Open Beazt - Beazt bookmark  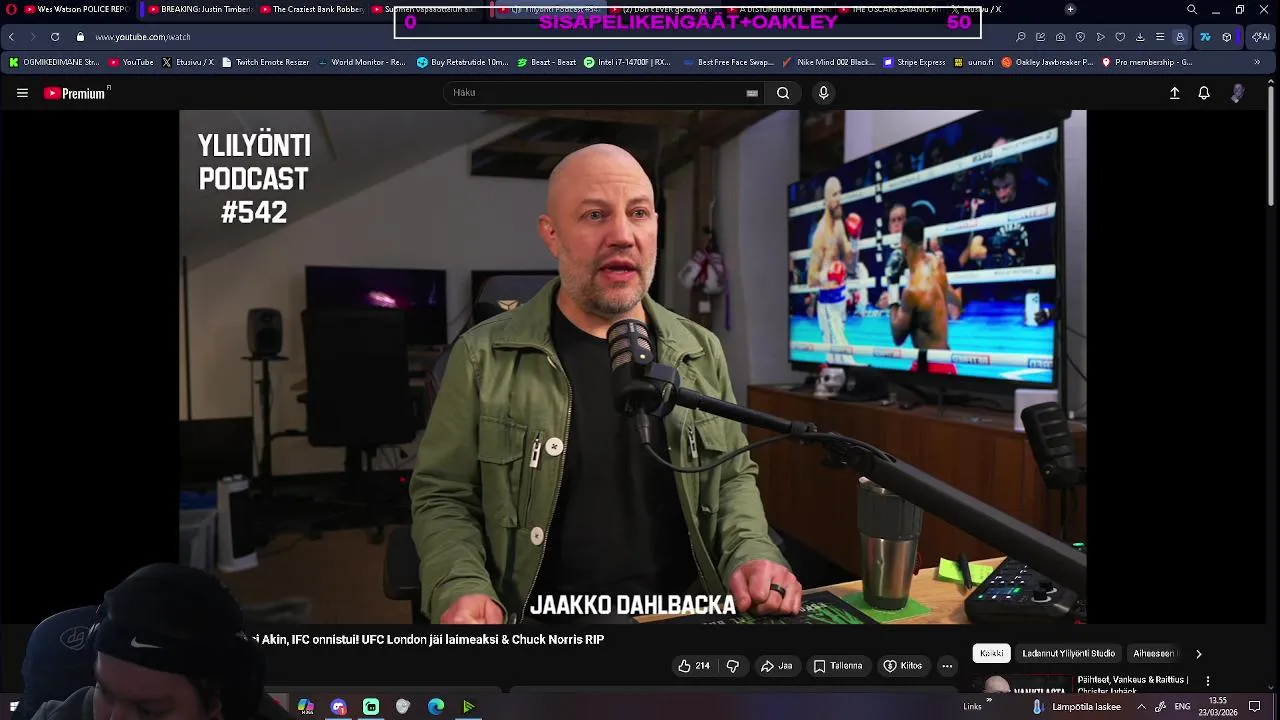click(547, 62)
